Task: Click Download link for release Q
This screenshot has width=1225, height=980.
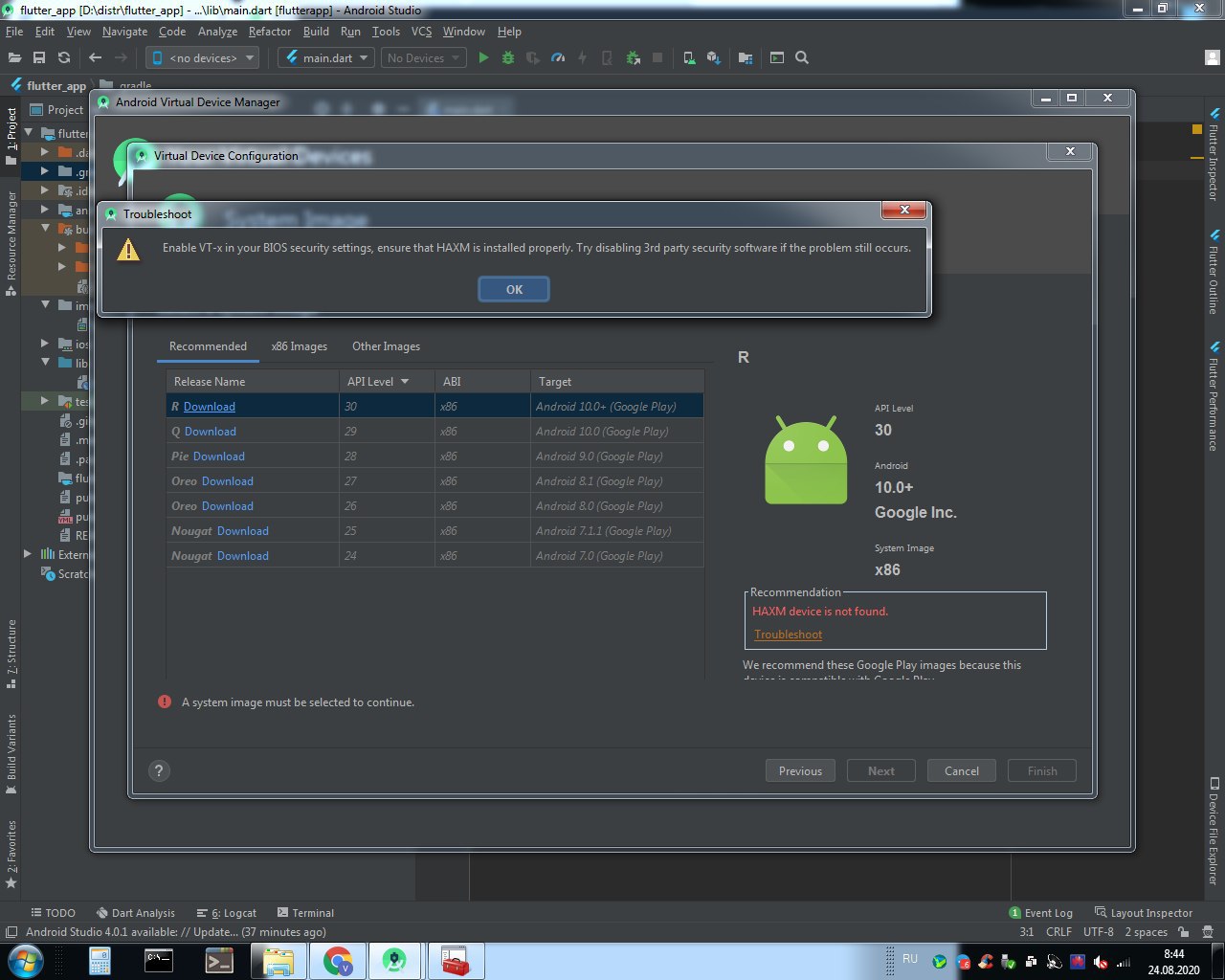Action: pyautogui.click(x=211, y=432)
